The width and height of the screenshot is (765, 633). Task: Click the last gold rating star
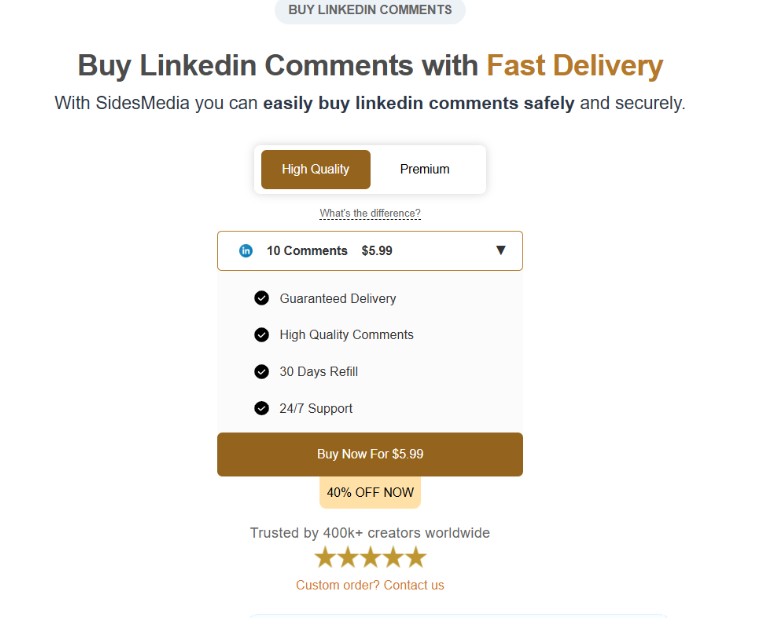pos(415,557)
